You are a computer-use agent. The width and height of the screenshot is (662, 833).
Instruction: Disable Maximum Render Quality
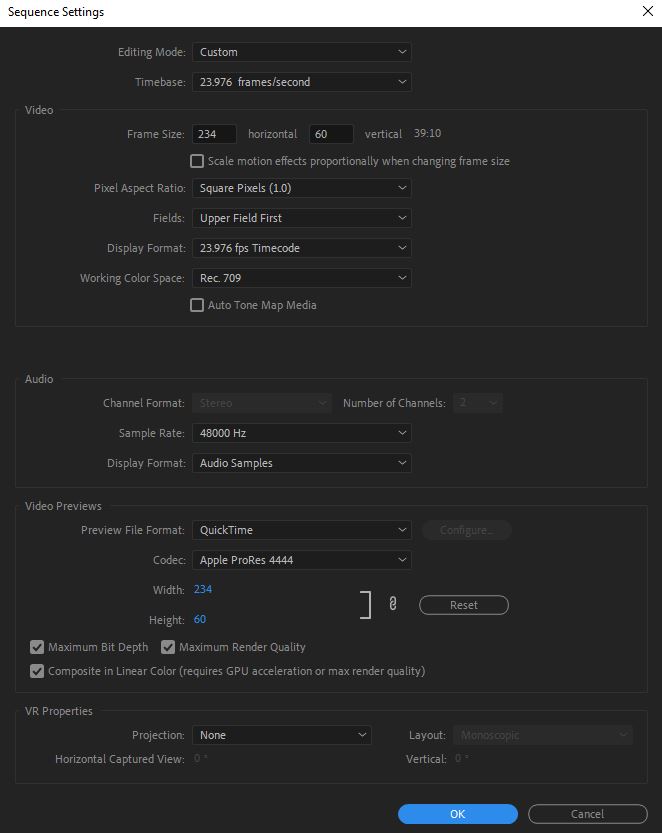(x=168, y=647)
